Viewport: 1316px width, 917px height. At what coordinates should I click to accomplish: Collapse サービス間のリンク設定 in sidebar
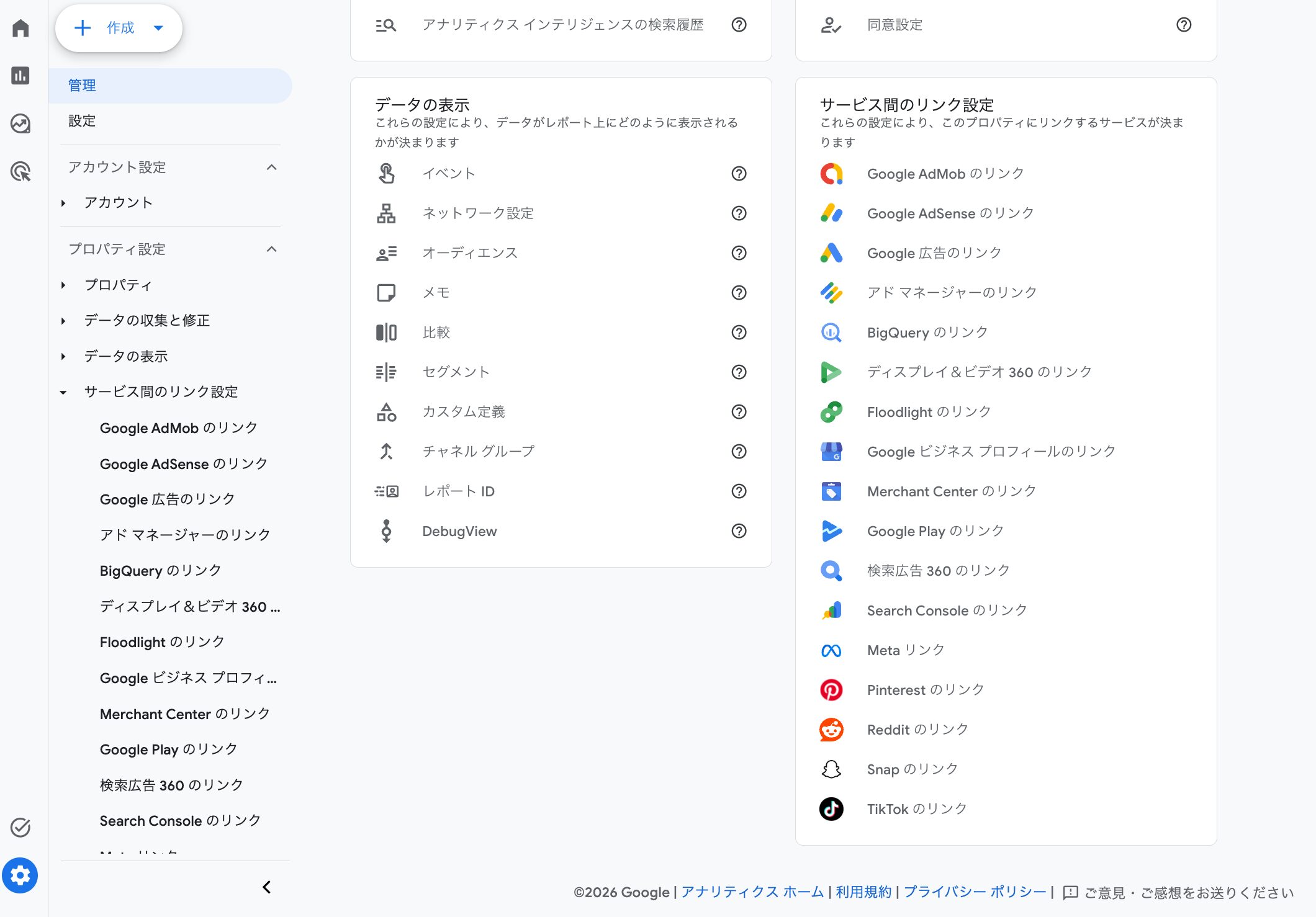coord(63,392)
